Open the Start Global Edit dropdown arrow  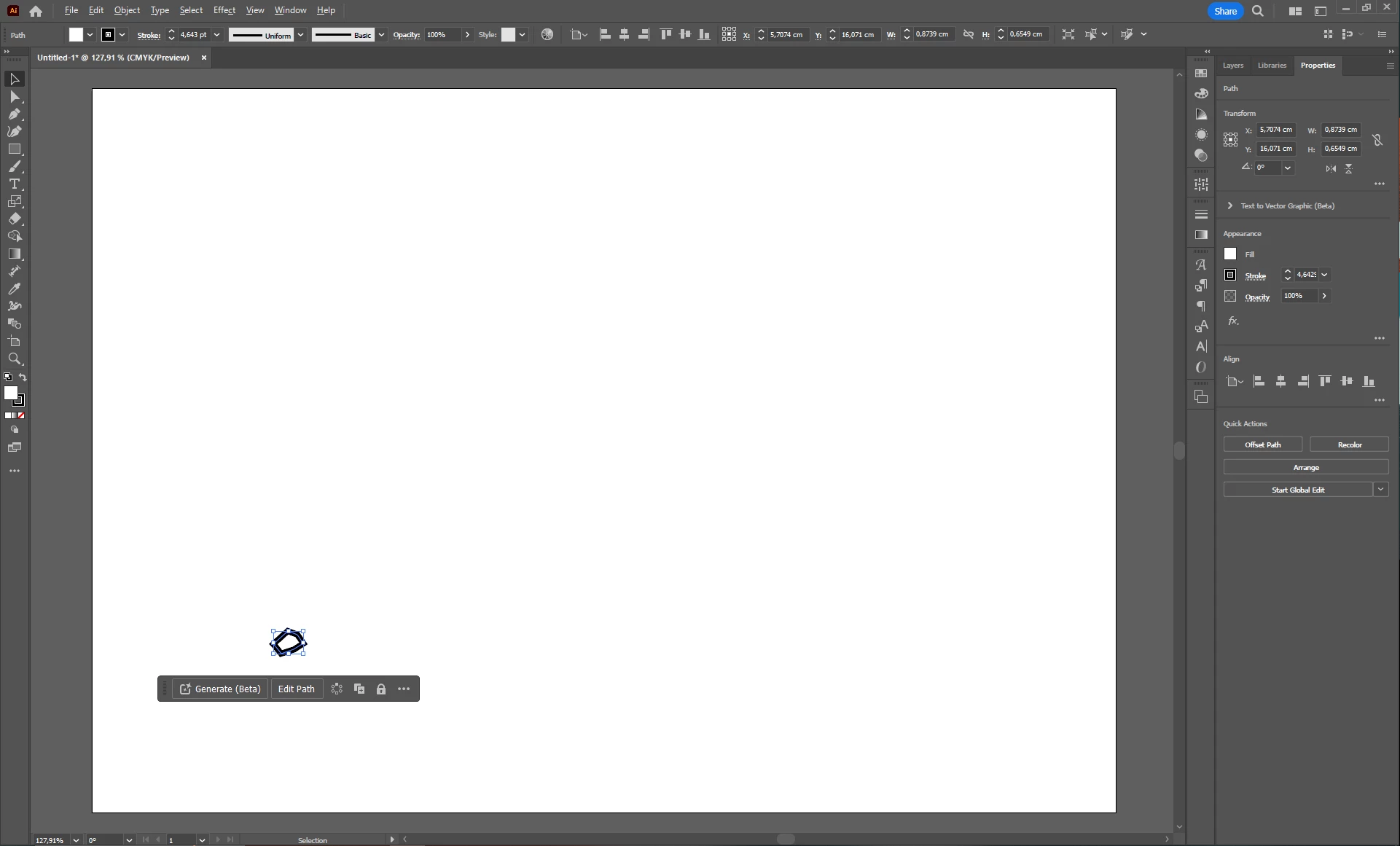[x=1380, y=490]
